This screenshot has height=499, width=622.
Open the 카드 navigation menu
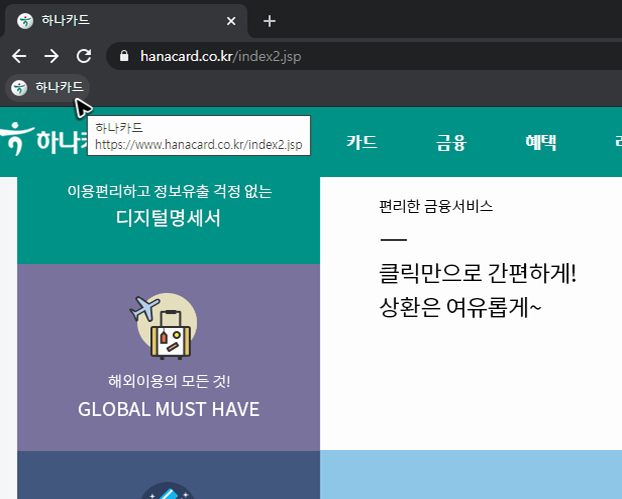[362, 142]
